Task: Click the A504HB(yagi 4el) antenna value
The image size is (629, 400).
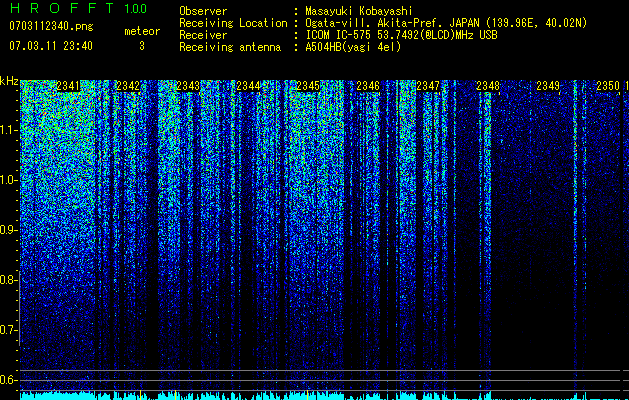Action: click(x=353, y=47)
